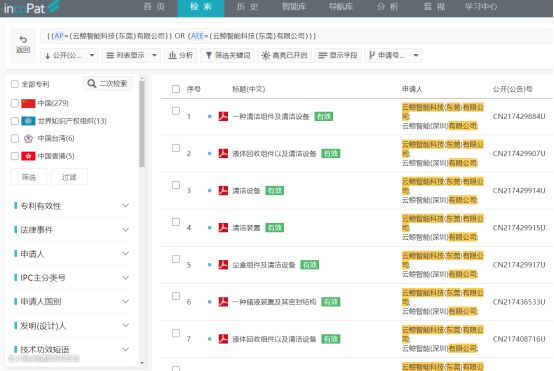Click the blue dot marker in row 1
This screenshot has height=371, width=554.
coord(210,116)
